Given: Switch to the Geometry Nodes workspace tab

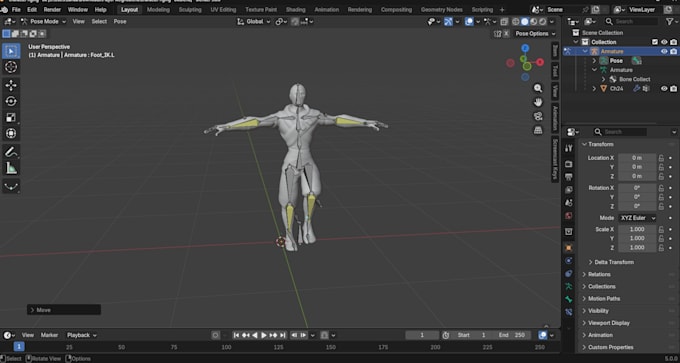Looking at the screenshot, I should tap(442, 10).
